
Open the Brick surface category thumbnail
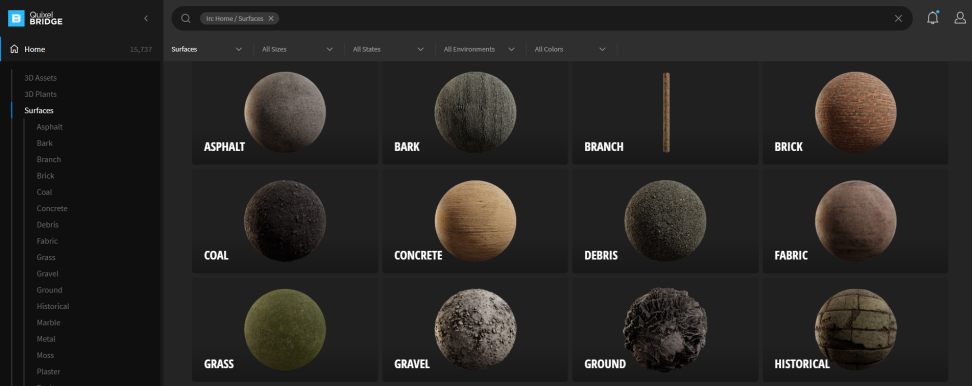coord(855,112)
